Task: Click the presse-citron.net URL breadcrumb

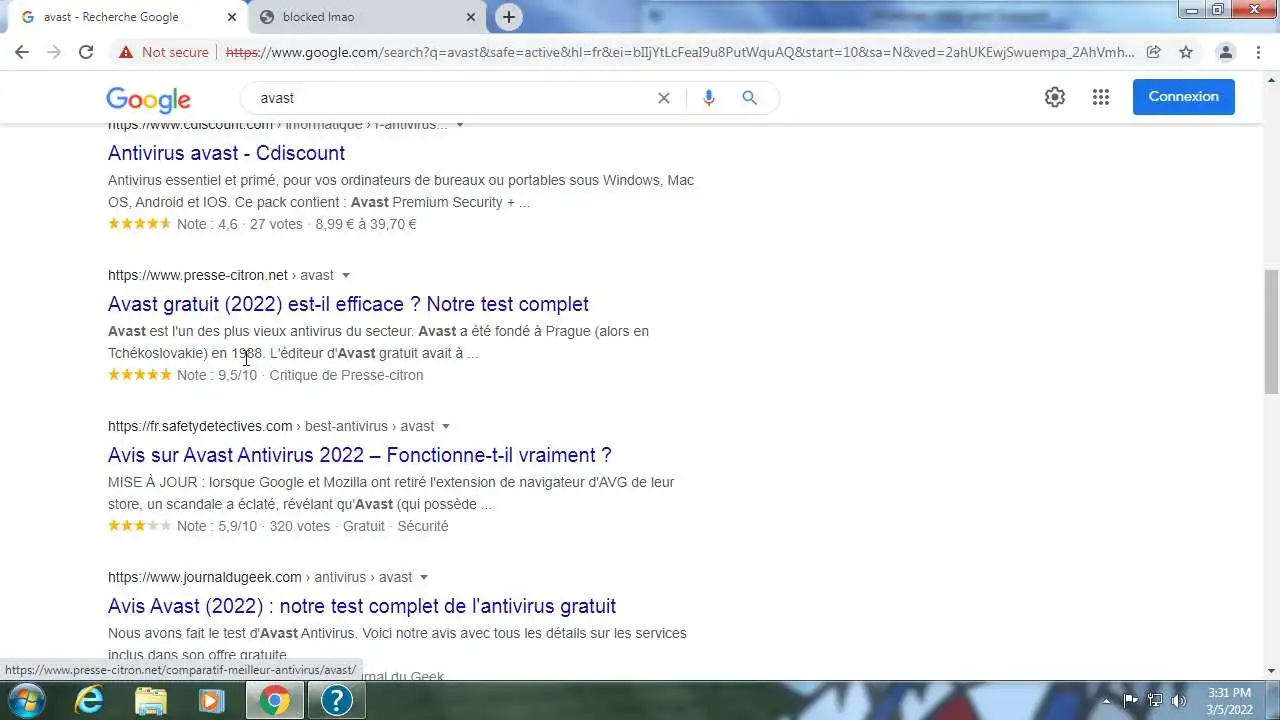Action: (x=220, y=275)
